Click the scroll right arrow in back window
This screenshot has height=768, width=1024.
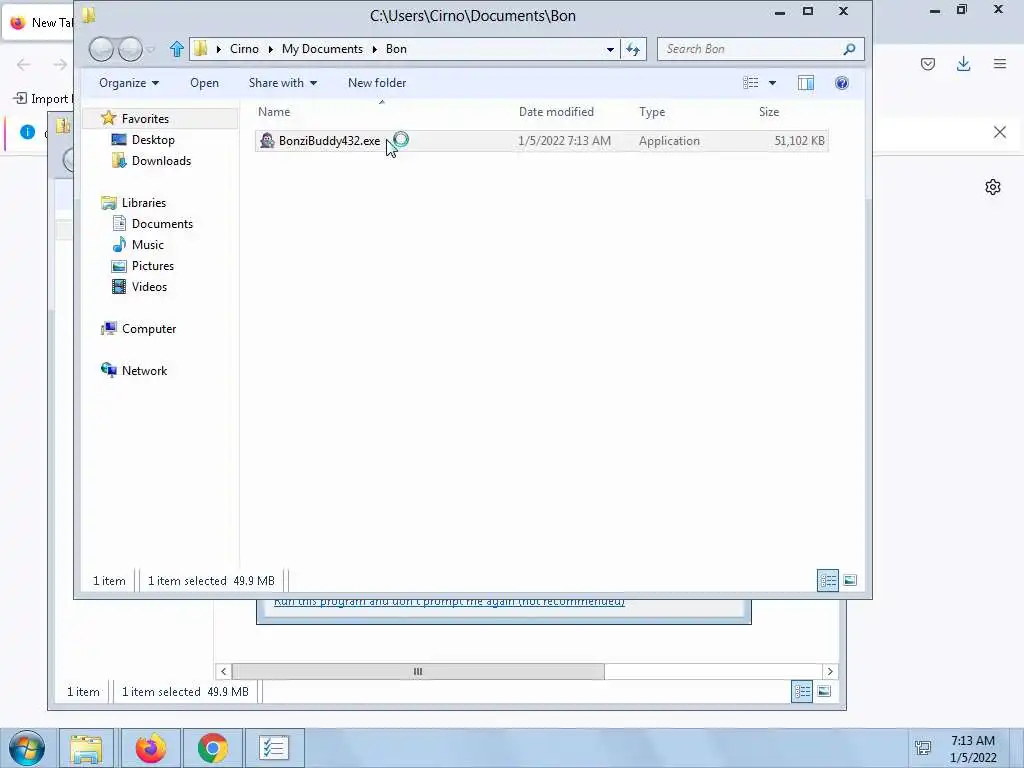click(x=830, y=671)
